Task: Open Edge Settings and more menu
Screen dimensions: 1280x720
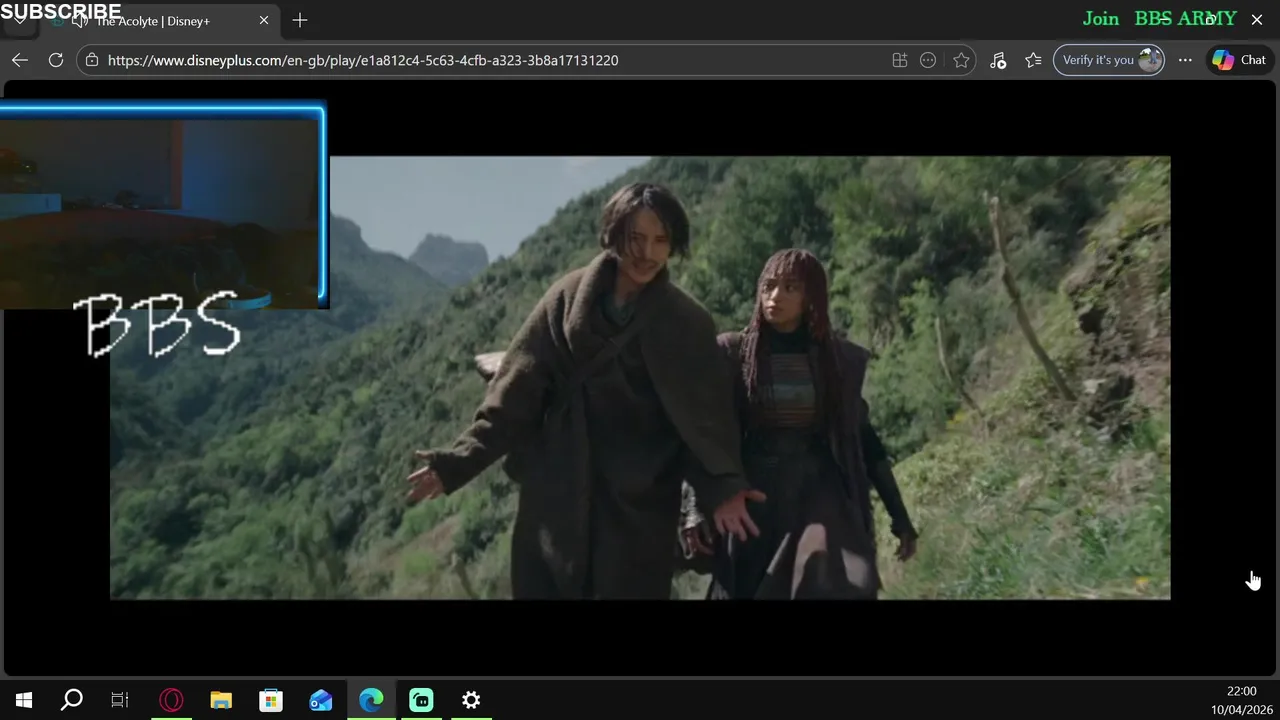Action: click(1185, 60)
